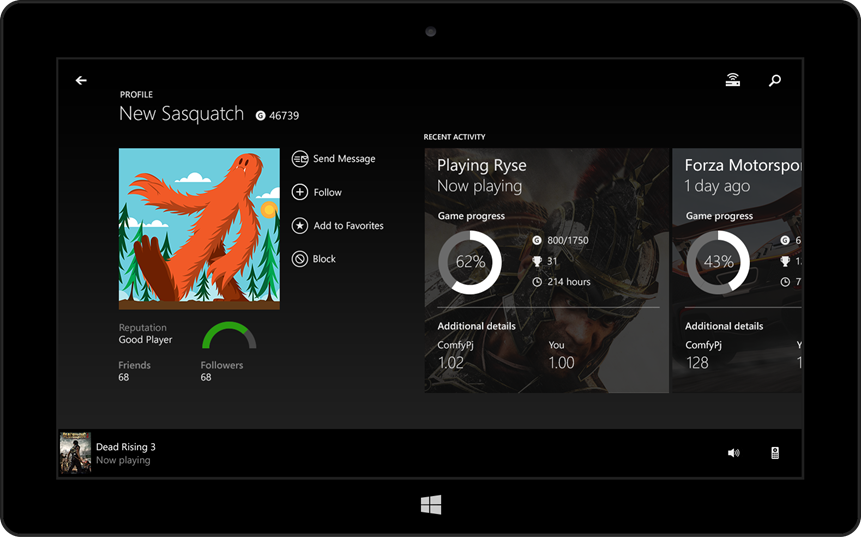Select the Follow label

(x=328, y=192)
